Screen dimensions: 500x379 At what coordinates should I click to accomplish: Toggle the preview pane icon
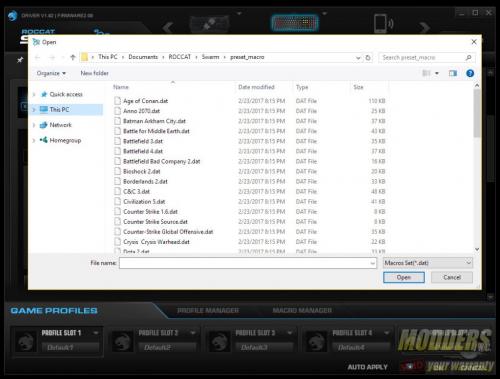tap(453, 73)
